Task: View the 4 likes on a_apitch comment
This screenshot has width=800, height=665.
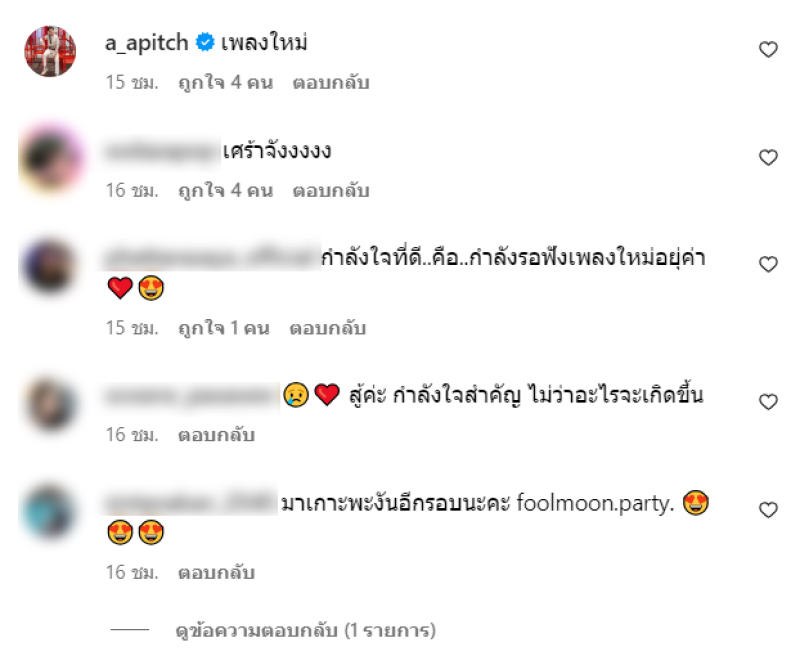Action: [x=226, y=82]
